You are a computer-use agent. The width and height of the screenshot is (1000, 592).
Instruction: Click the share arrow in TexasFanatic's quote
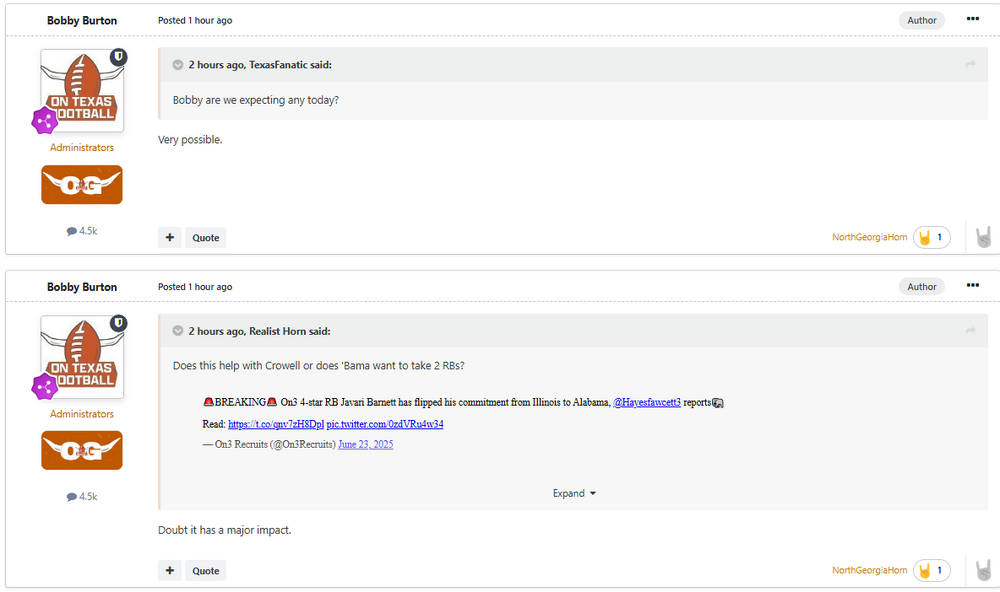(x=970, y=65)
